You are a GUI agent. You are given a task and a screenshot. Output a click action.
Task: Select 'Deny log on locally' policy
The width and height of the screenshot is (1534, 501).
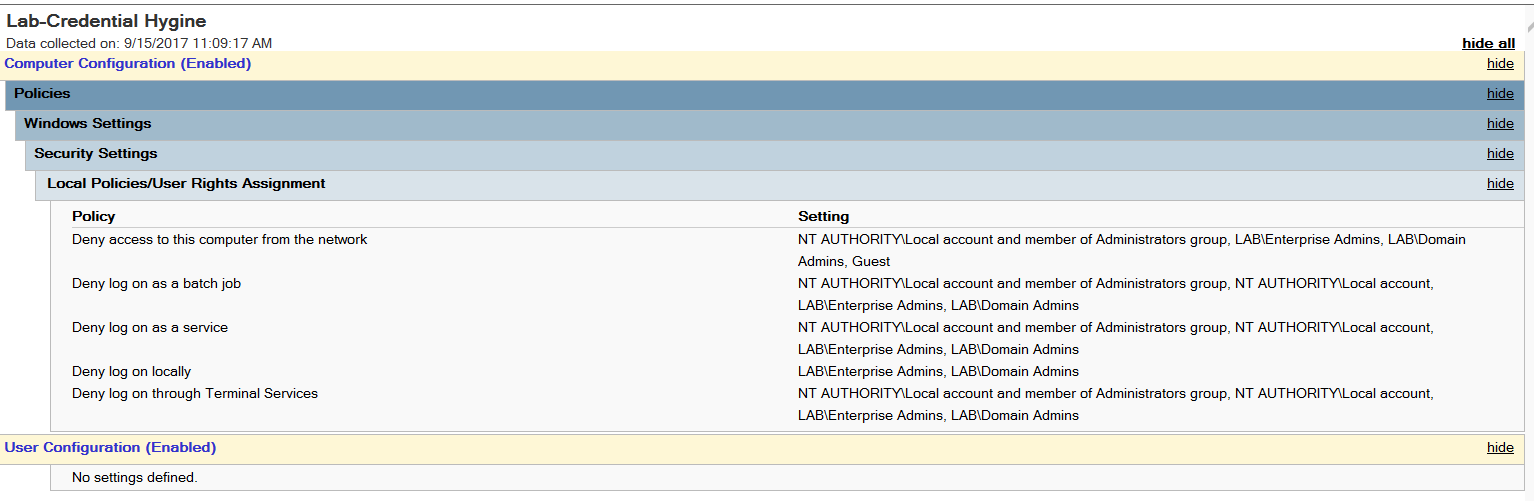click(x=132, y=371)
